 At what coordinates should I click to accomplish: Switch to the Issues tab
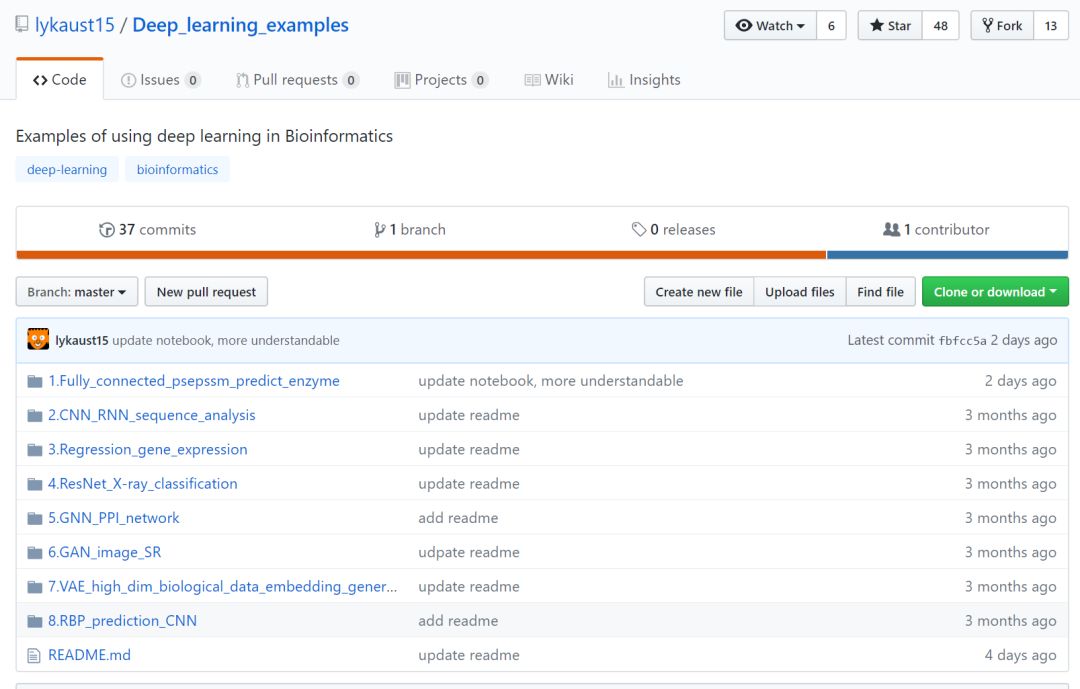160,80
